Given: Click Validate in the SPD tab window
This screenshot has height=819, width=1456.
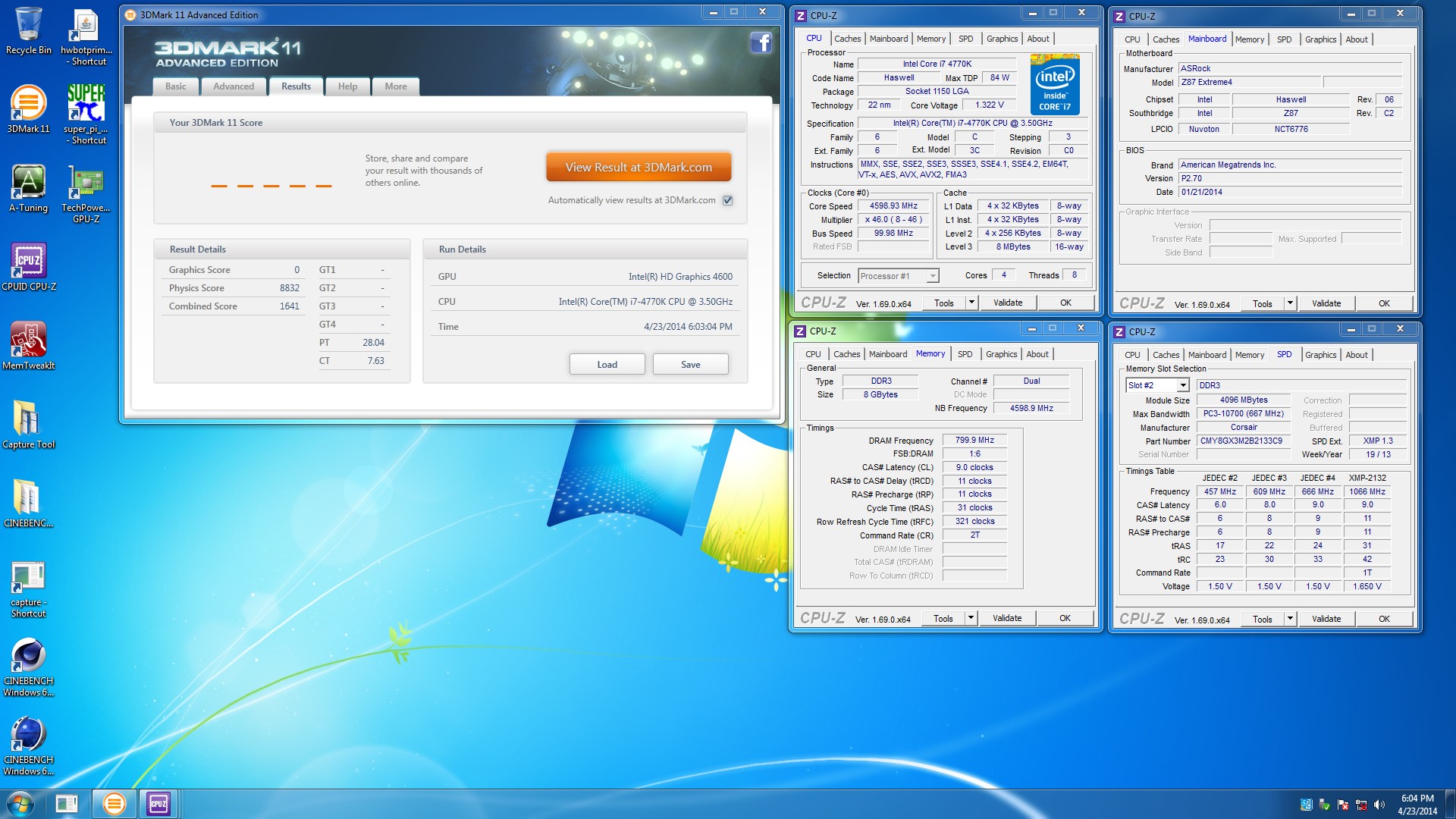Looking at the screenshot, I should [x=1326, y=619].
